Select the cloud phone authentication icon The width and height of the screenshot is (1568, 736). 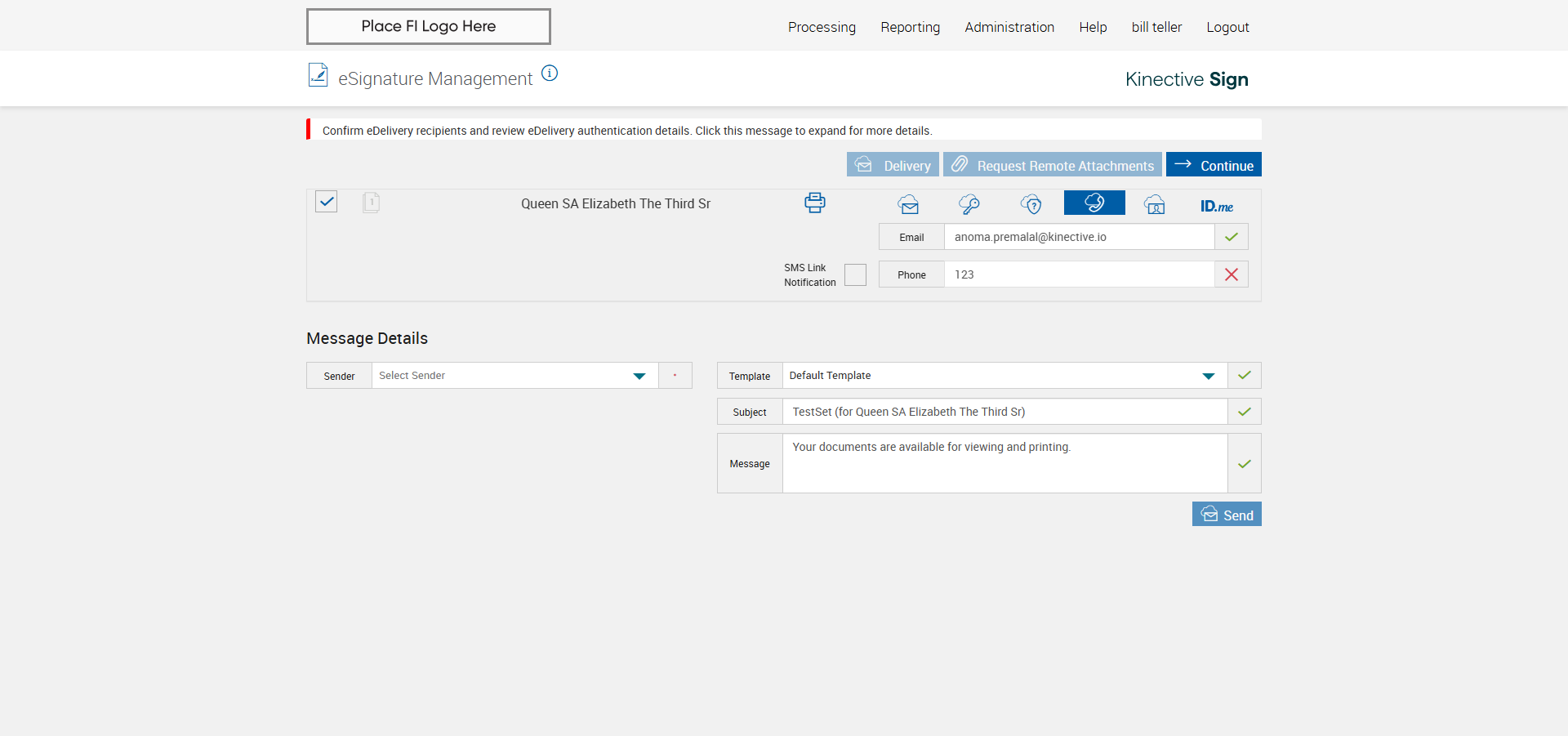[1094, 203]
